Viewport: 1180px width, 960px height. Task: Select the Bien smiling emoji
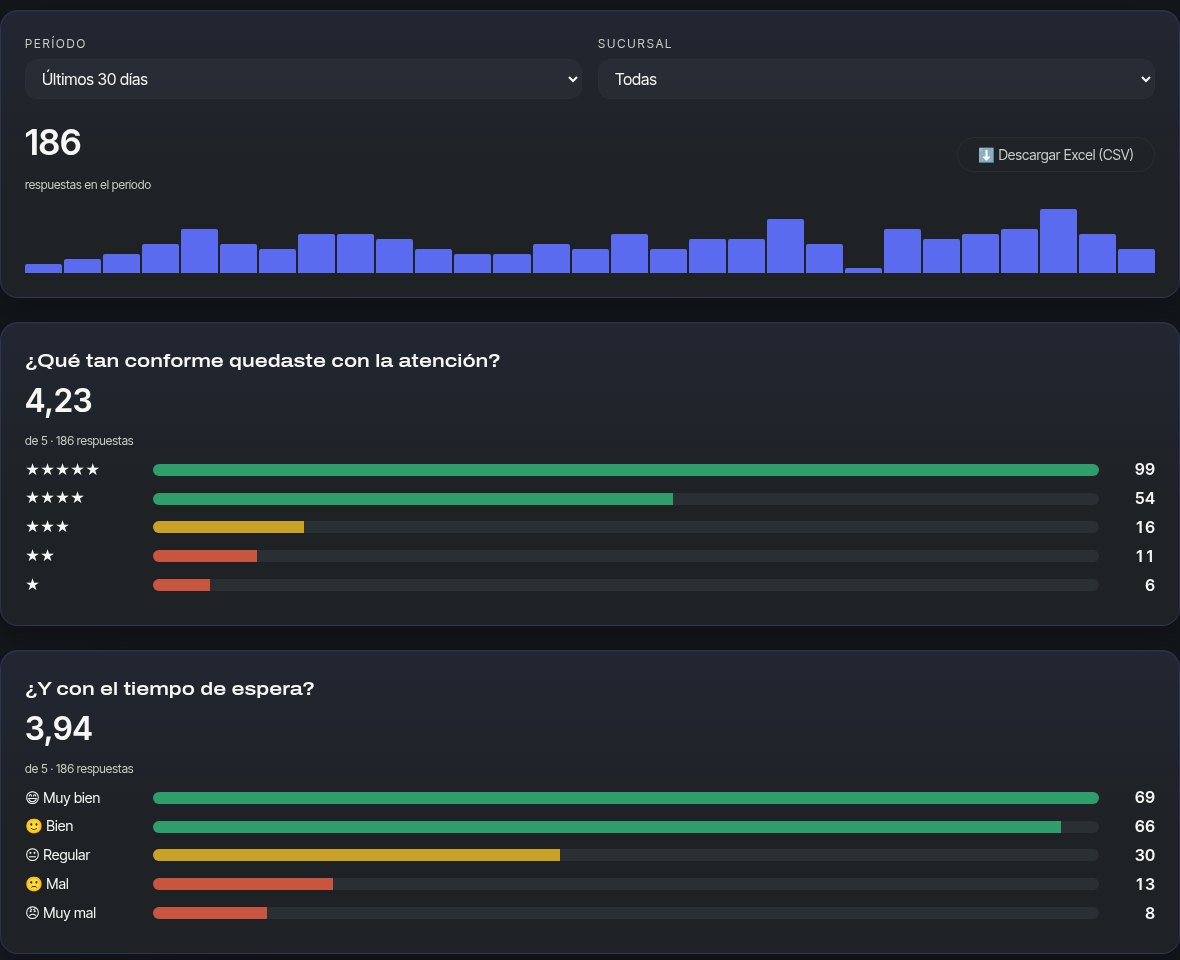[x=33, y=826]
